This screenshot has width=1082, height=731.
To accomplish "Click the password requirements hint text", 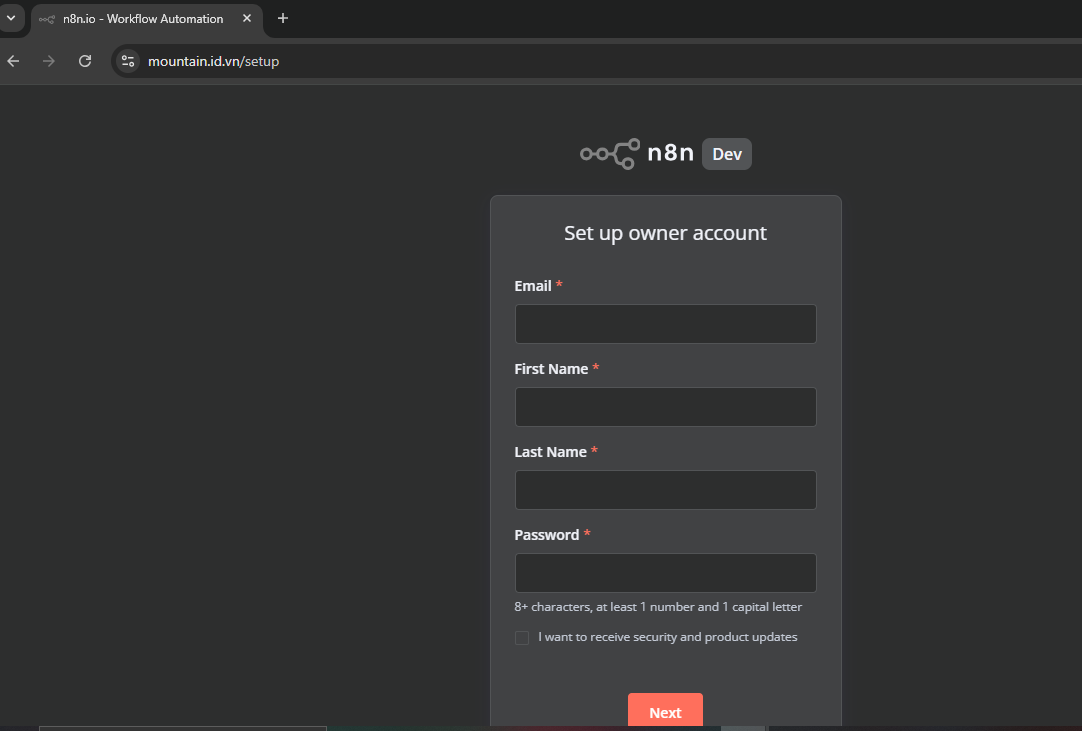I will point(658,607).
